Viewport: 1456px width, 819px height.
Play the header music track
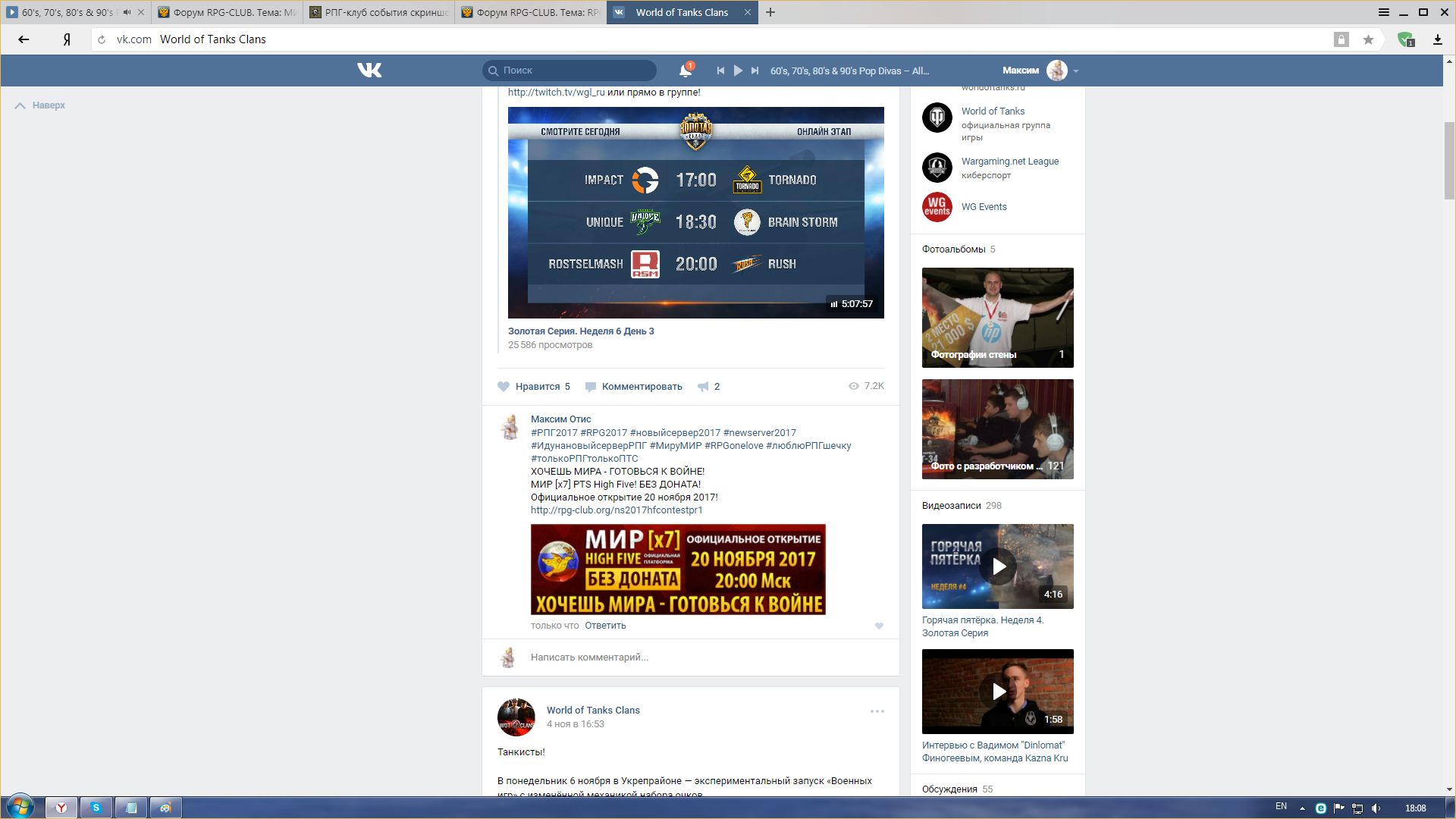(738, 71)
